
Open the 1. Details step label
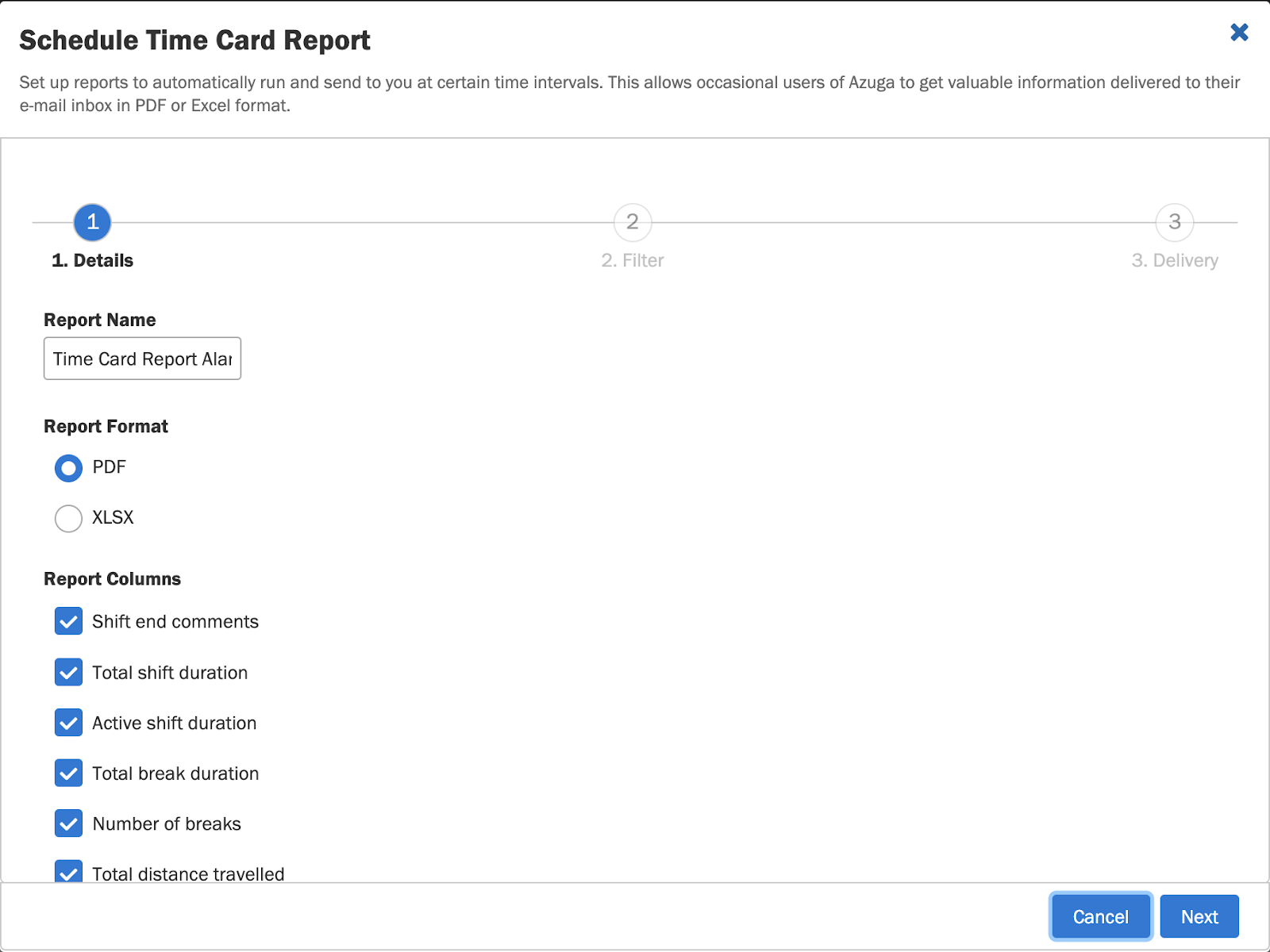tap(92, 260)
